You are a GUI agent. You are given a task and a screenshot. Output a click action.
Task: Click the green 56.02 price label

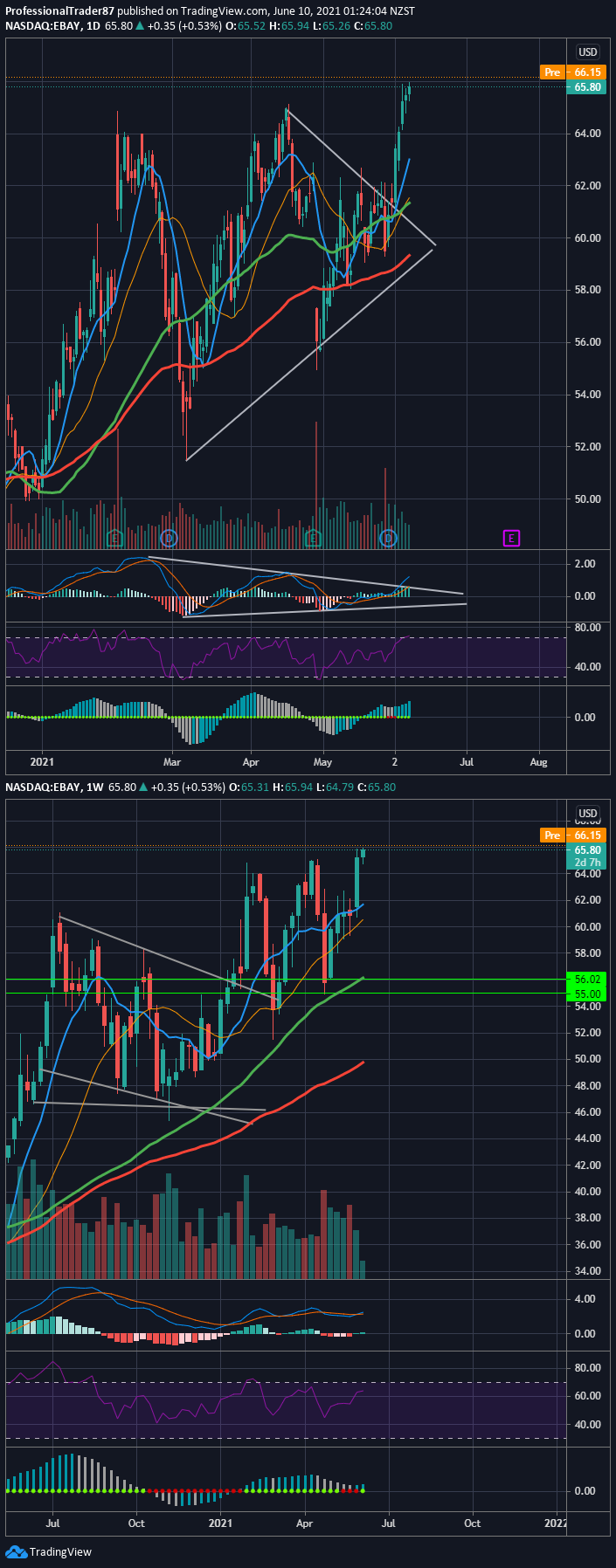point(587,980)
